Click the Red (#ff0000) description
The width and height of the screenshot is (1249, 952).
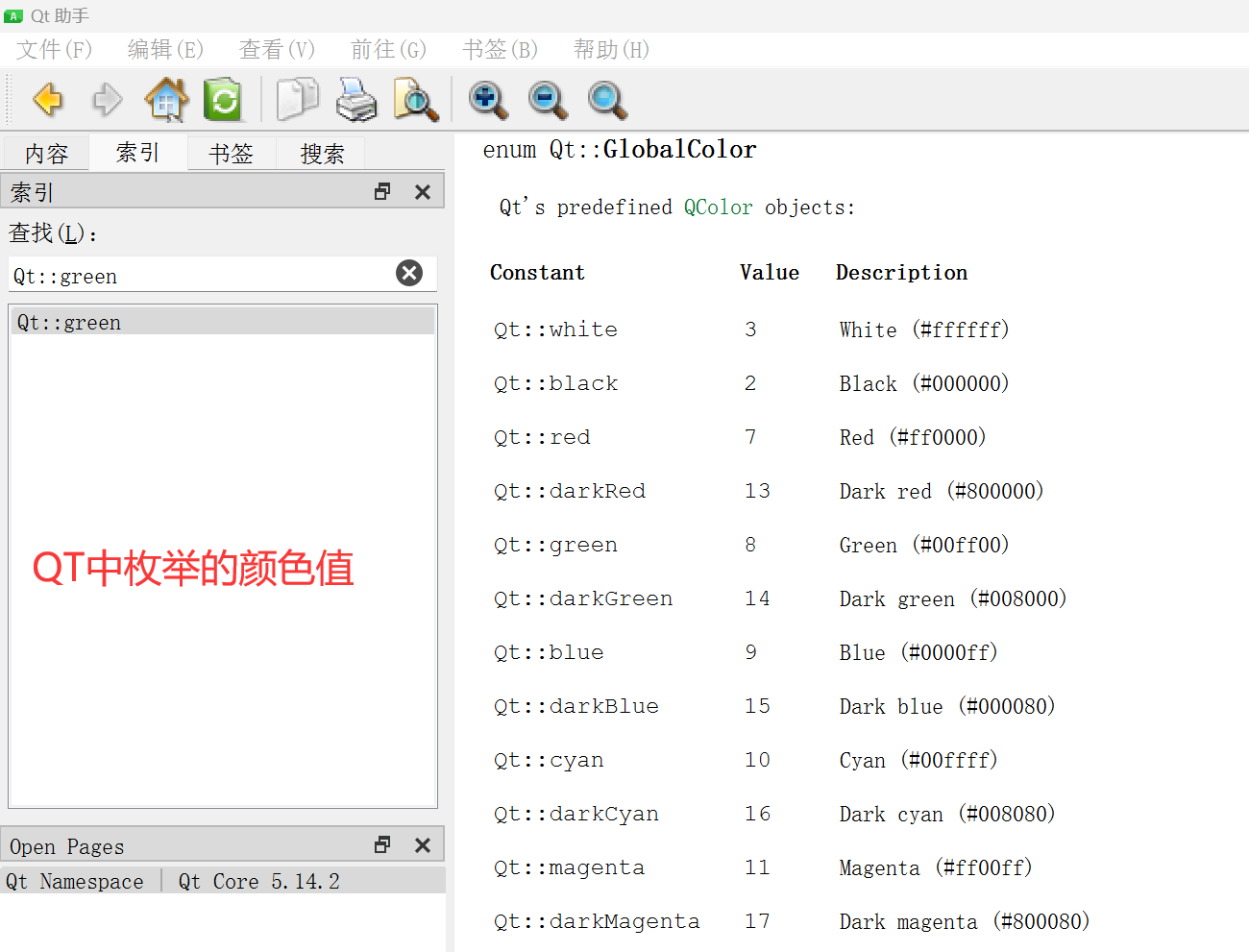coord(913,437)
